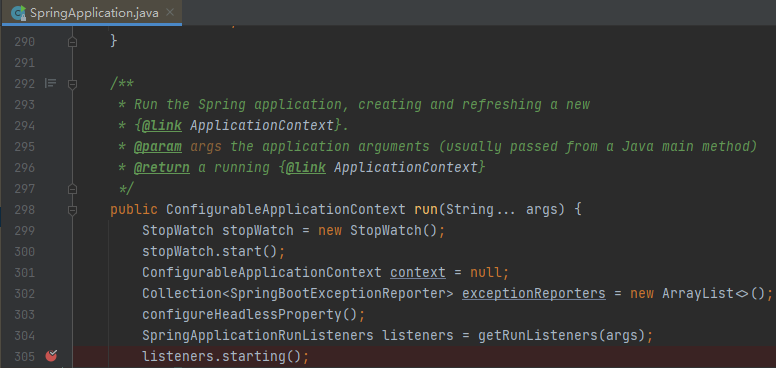This screenshot has width=776, height=368.
Task: Click the underlined context variable on line 301
Action: tap(418, 273)
